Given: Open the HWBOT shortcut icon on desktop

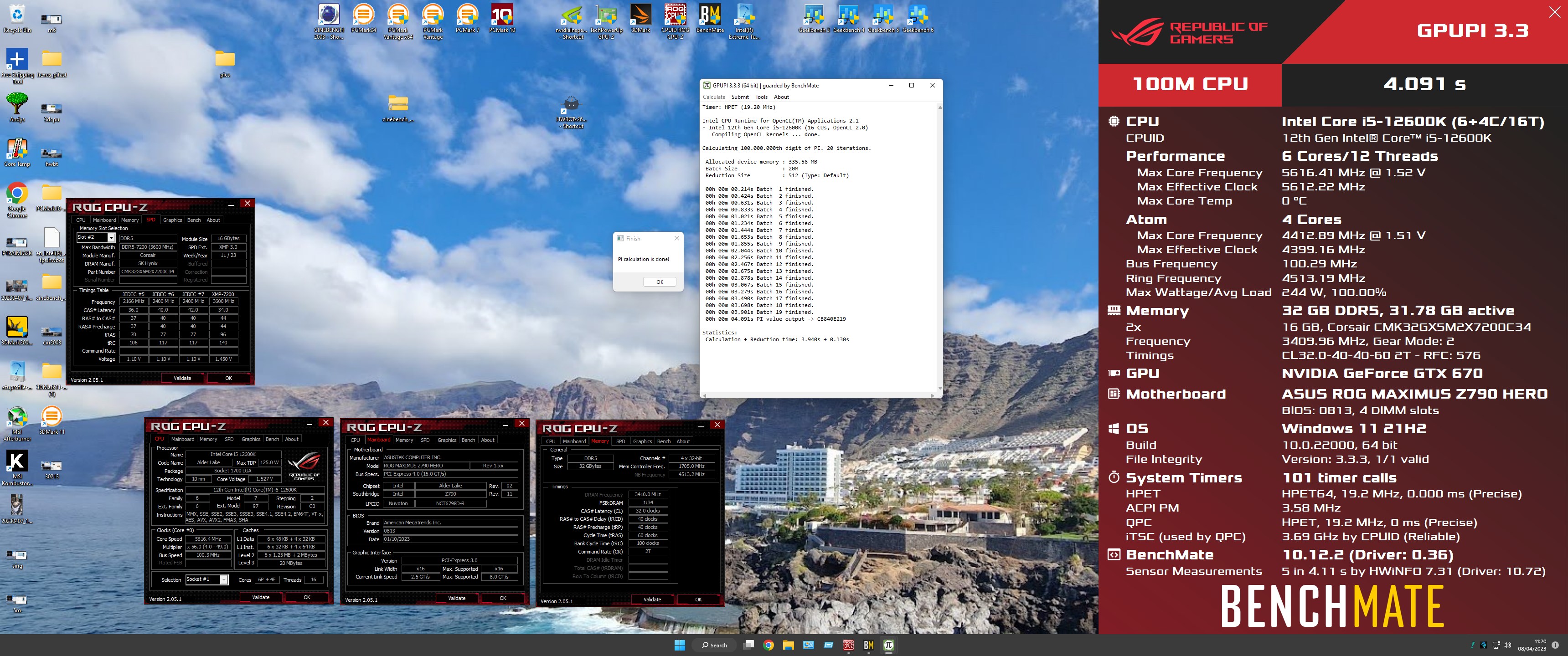Looking at the screenshot, I should pyautogui.click(x=572, y=113).
